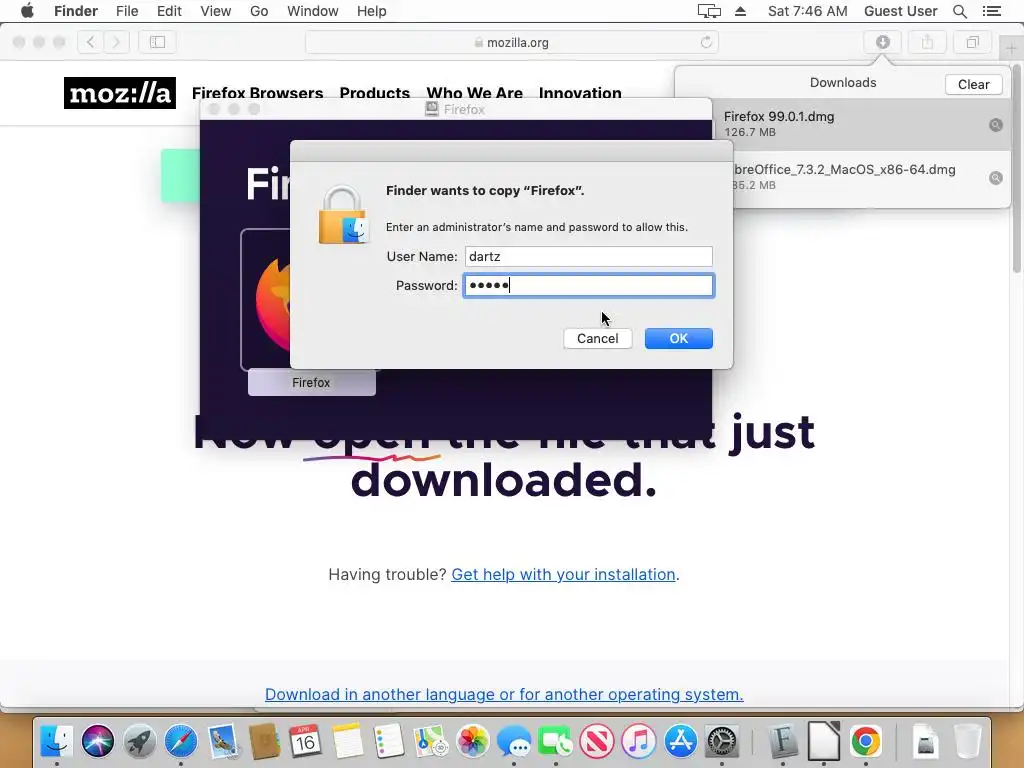Toggle the Safari sidebar button
This screenshot has width=1024, height=768.
point(157,42)
